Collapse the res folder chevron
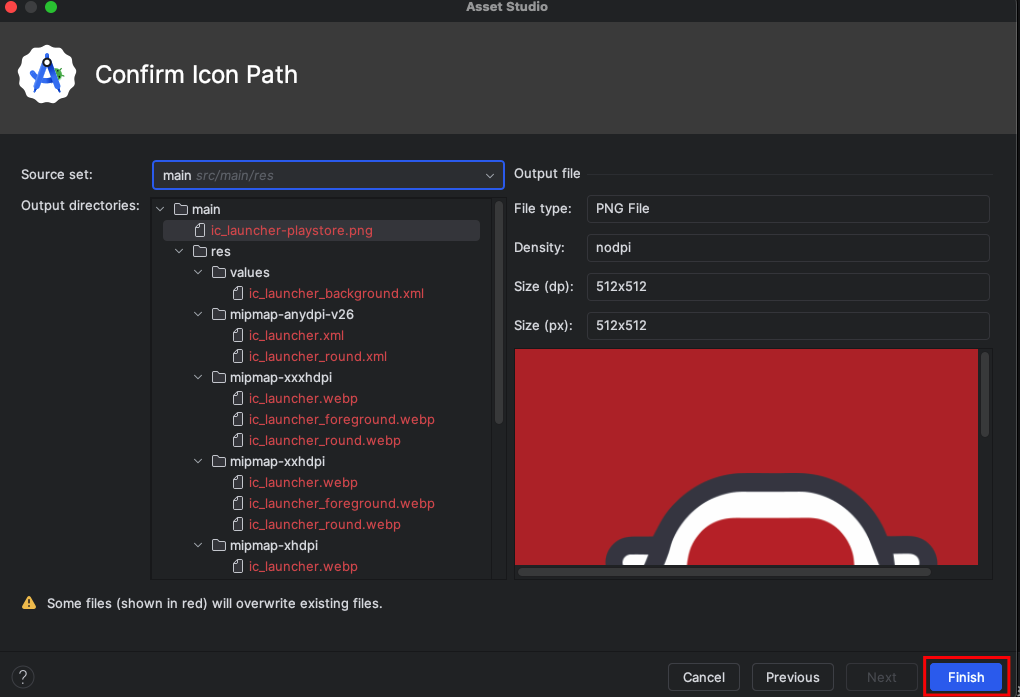This screenshot has height=697, width=1020. pyautogui.click(x=179, y=251)
